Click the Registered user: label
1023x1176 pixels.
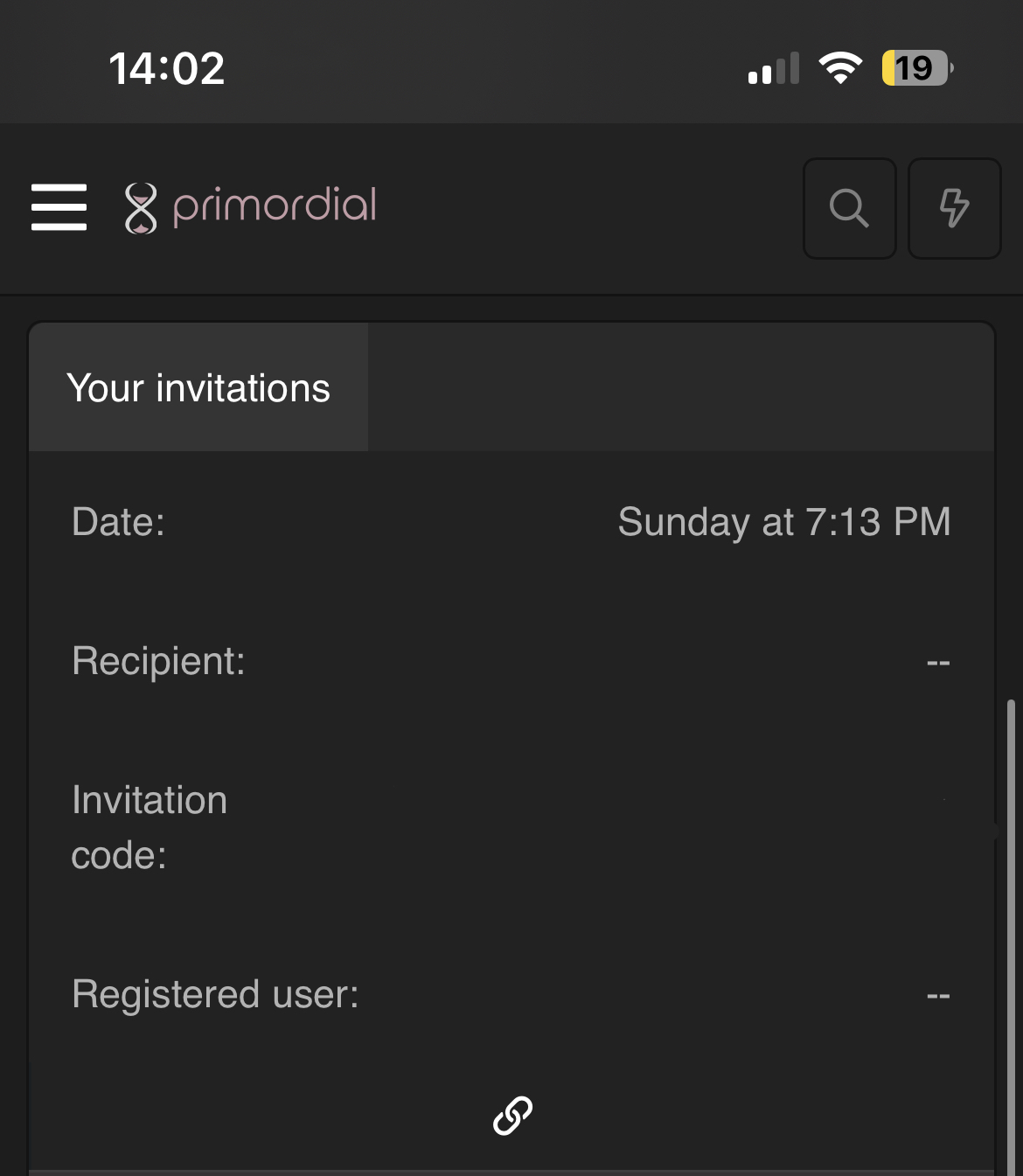215,994
